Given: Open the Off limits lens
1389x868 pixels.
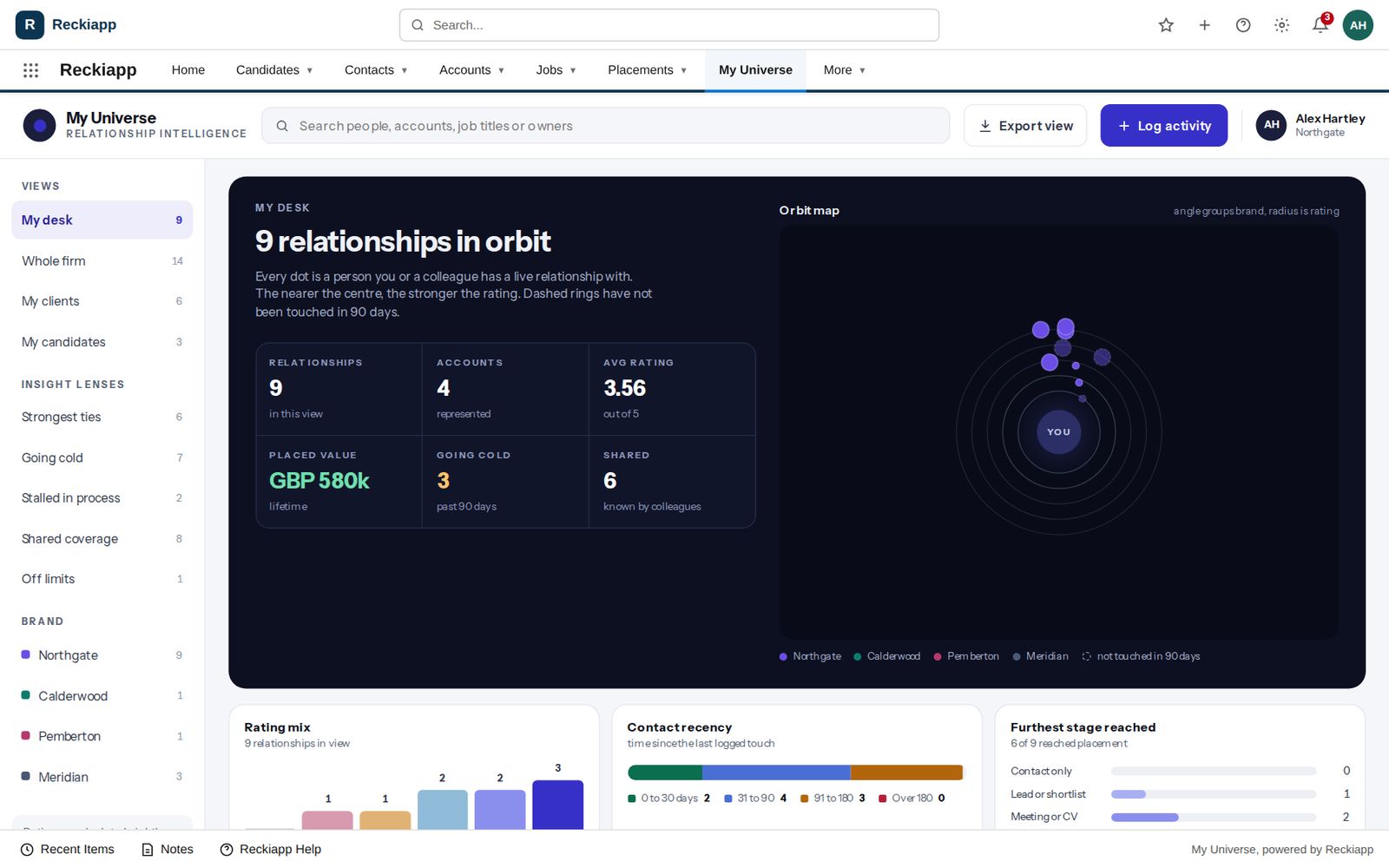Looking at the screenshot, I should pos(102,579).
